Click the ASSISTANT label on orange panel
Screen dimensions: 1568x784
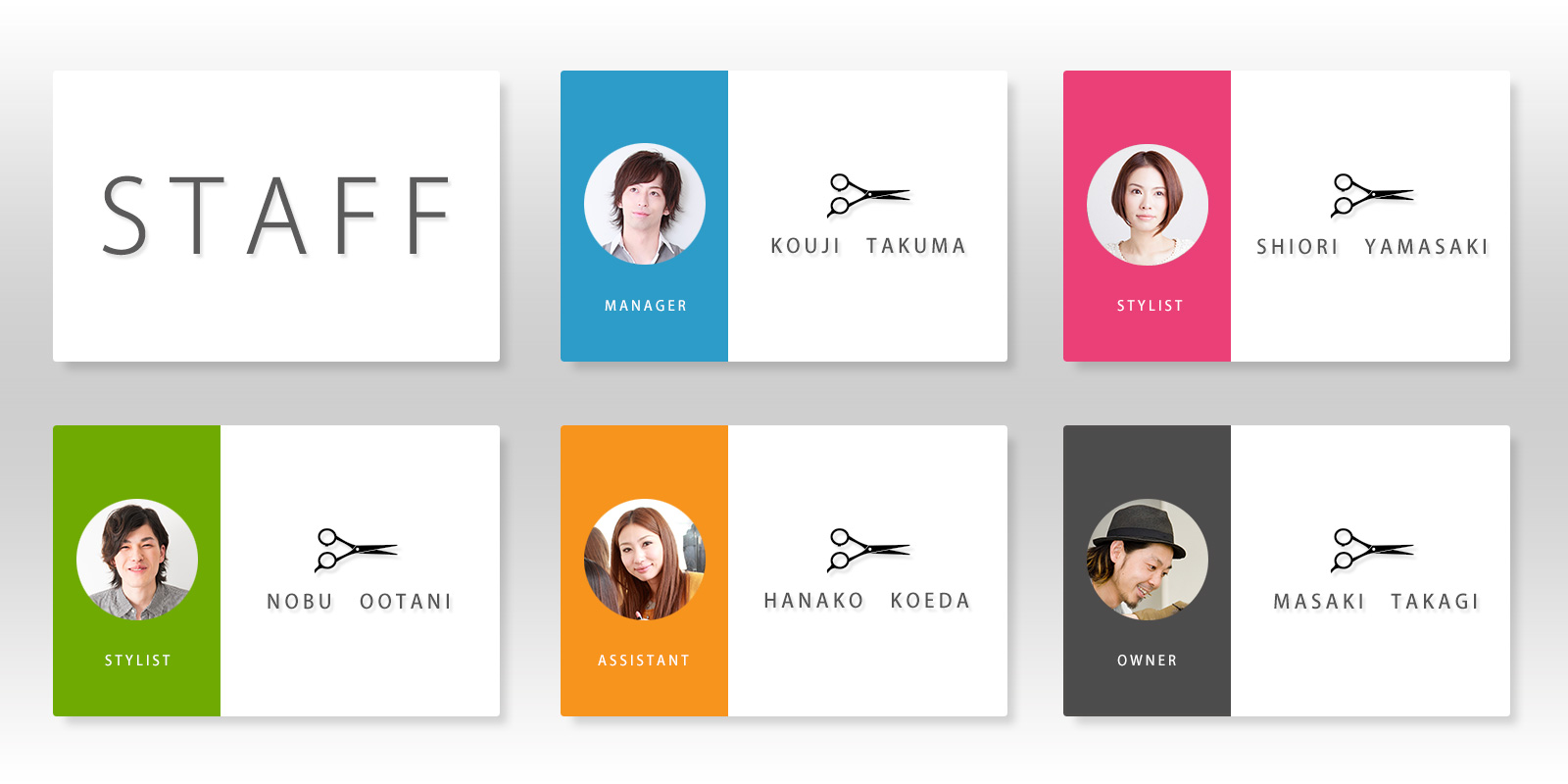pos(644,661)
